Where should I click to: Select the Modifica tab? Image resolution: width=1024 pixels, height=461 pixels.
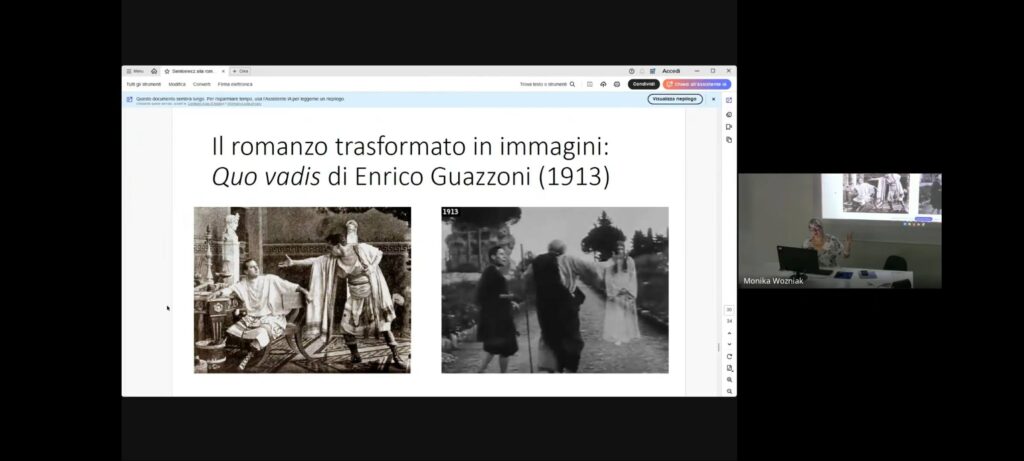pyautogui.click(x=177, y=84)
